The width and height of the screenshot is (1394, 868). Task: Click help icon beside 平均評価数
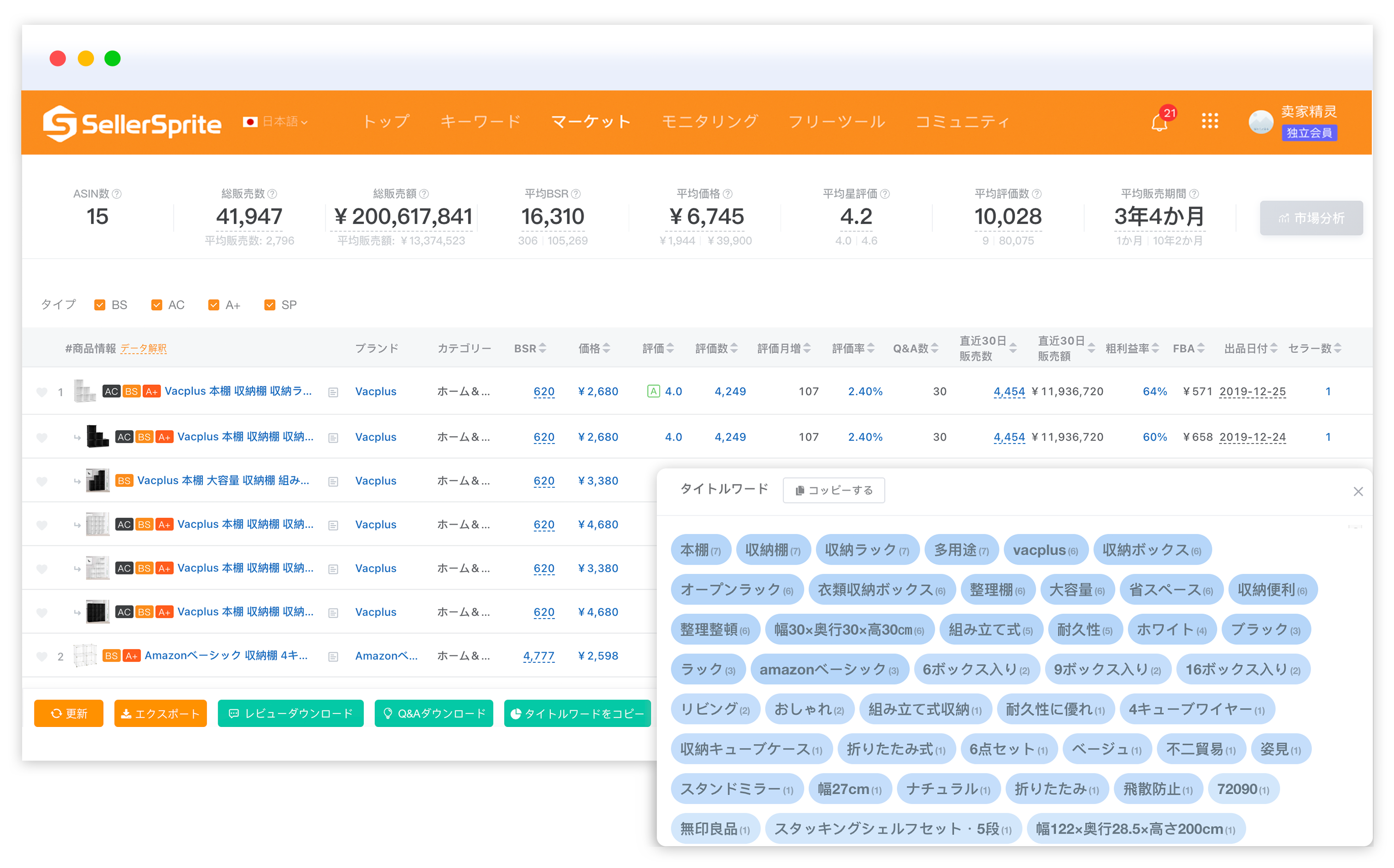[x=1036, y=194]
